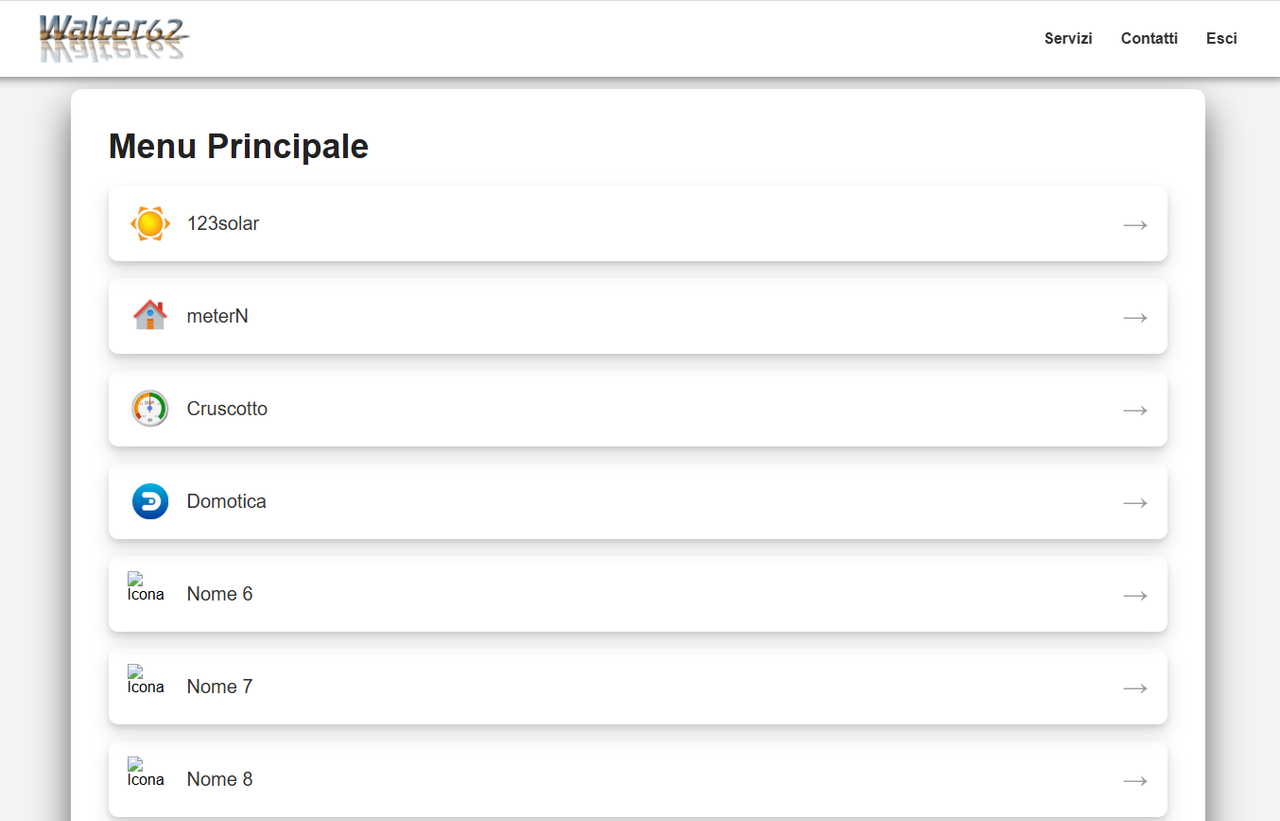This screenshot has width=1280, height=821.
Task: Select the gauge icon for Cruscotto
Action: pos(150,408)
